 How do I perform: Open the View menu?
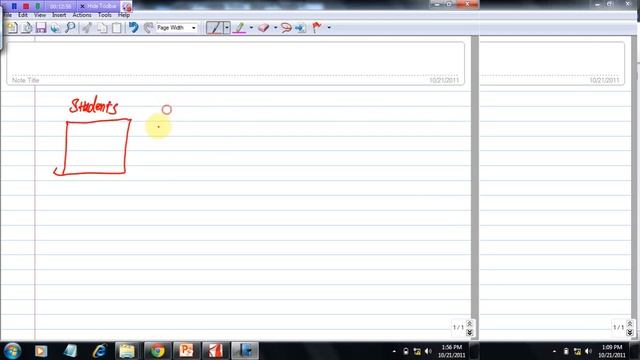point(40,15)
